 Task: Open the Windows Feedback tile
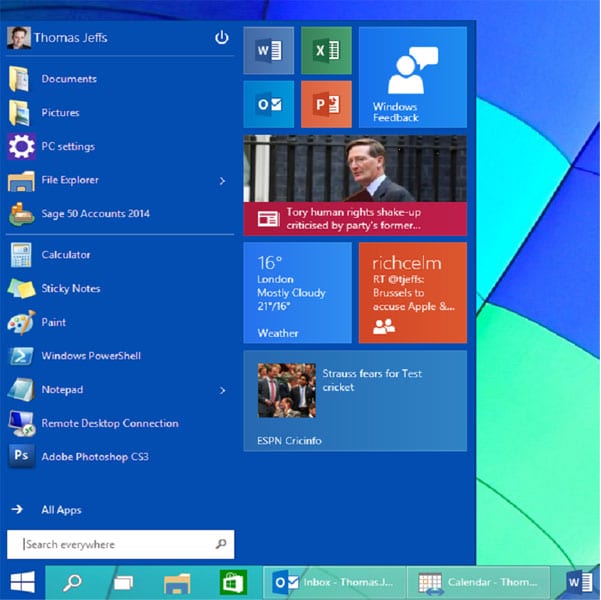[x=413, y=77]
